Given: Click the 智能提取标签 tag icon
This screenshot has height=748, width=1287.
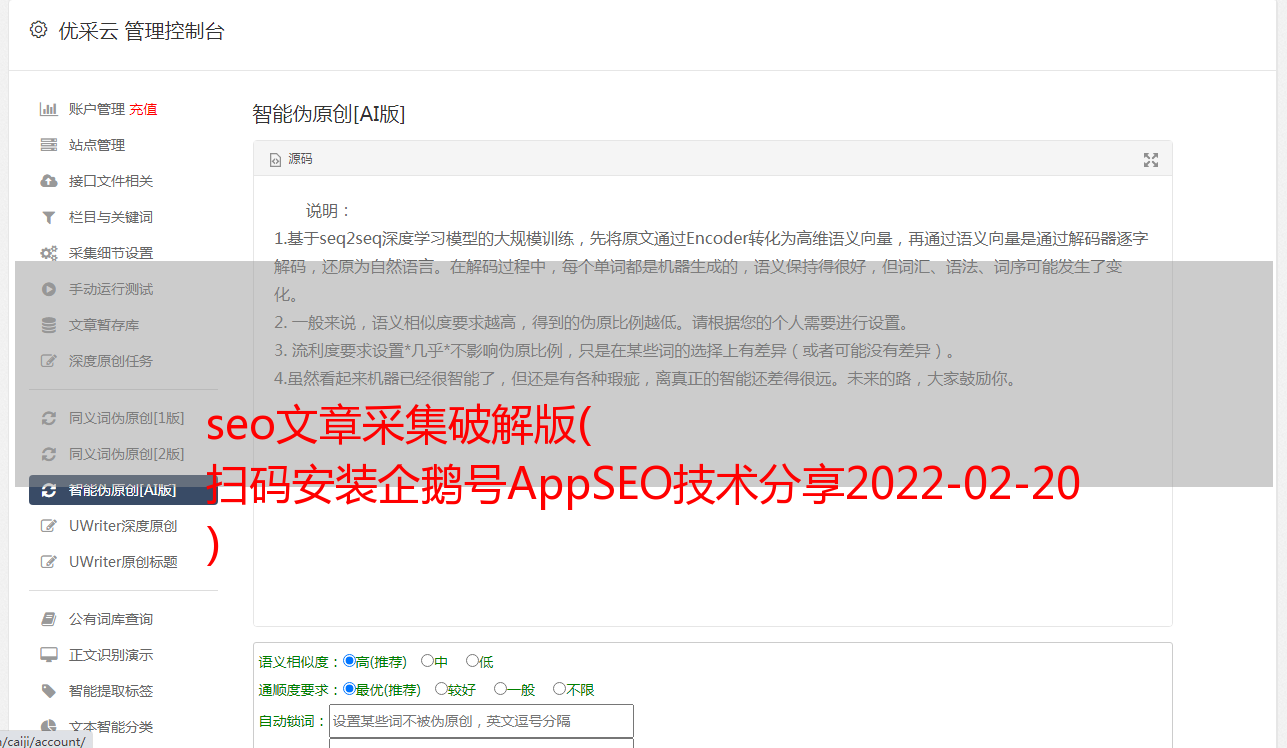Looking at the screenshot, I should pos(48,691).
